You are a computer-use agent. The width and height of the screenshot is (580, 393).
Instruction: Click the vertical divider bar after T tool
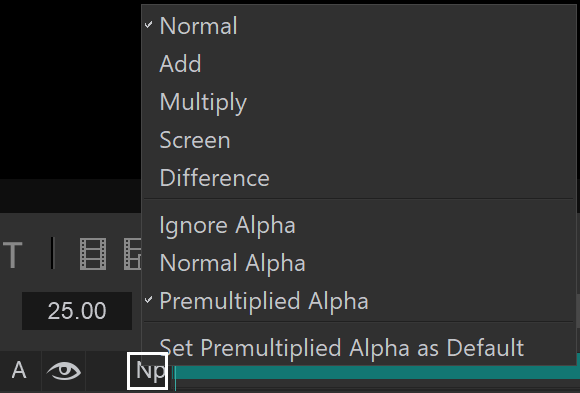pos(53,253)
